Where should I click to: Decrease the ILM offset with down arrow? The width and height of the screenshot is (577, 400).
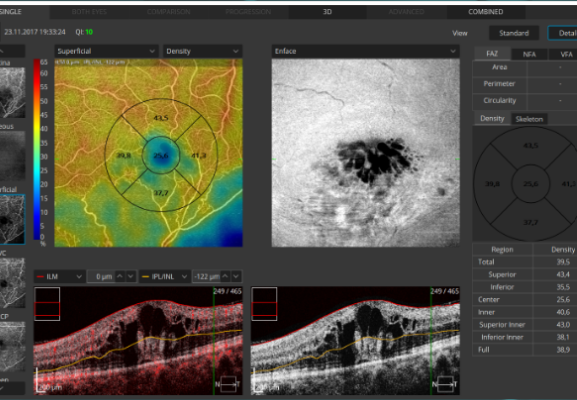tap(131, 276)
